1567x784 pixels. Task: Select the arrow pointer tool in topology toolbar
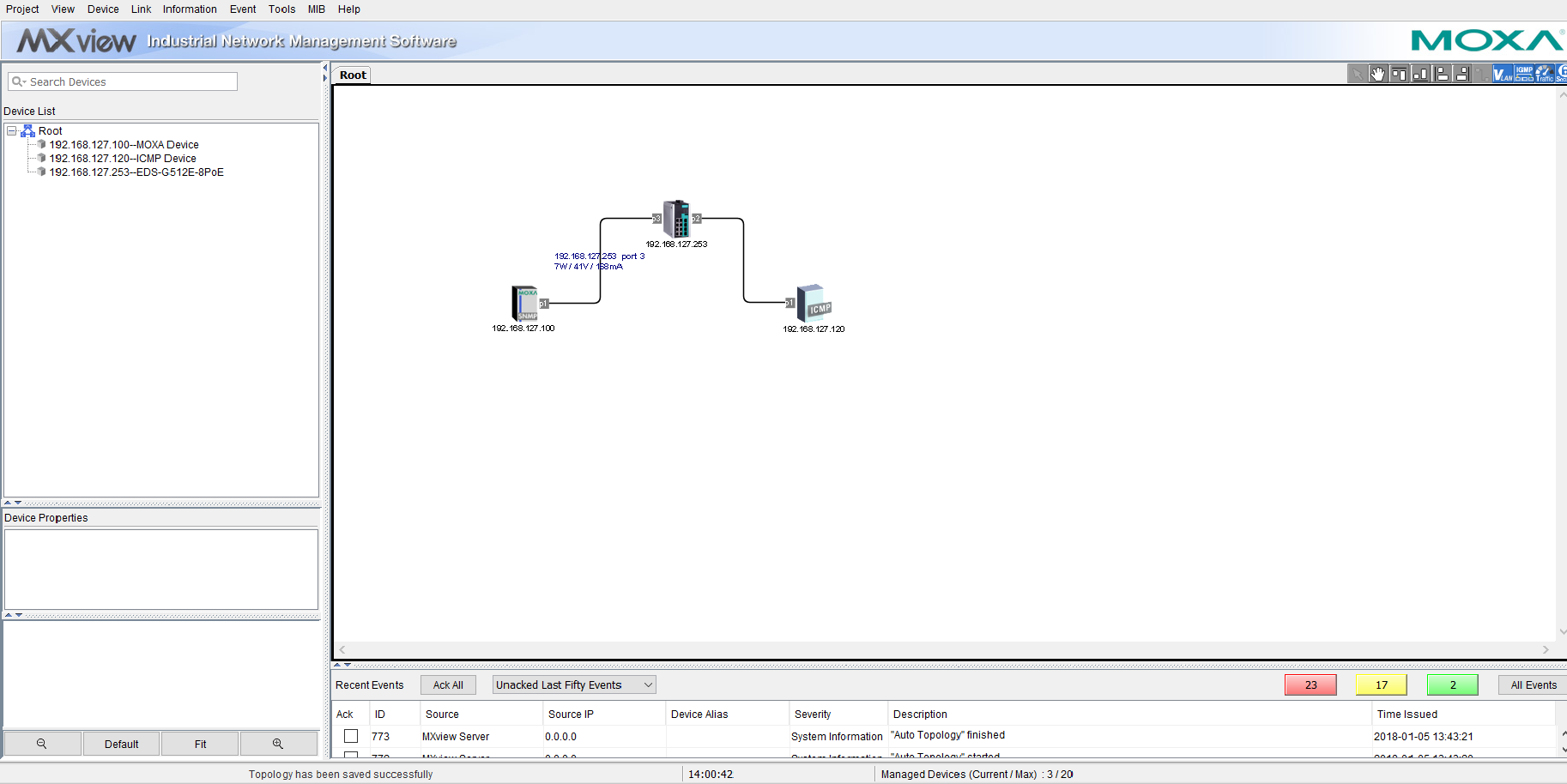(x=1358, y=74)
